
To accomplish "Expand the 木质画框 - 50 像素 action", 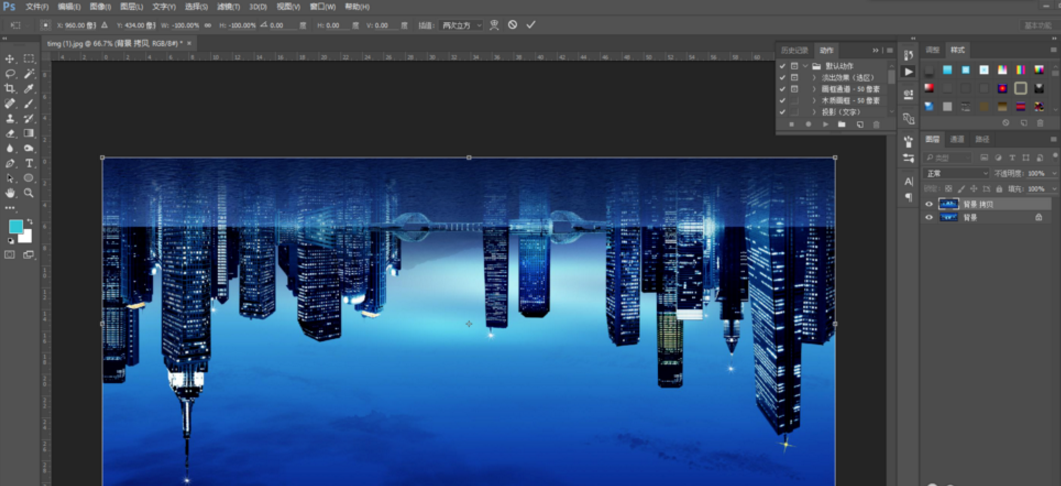I will point(814,100).
